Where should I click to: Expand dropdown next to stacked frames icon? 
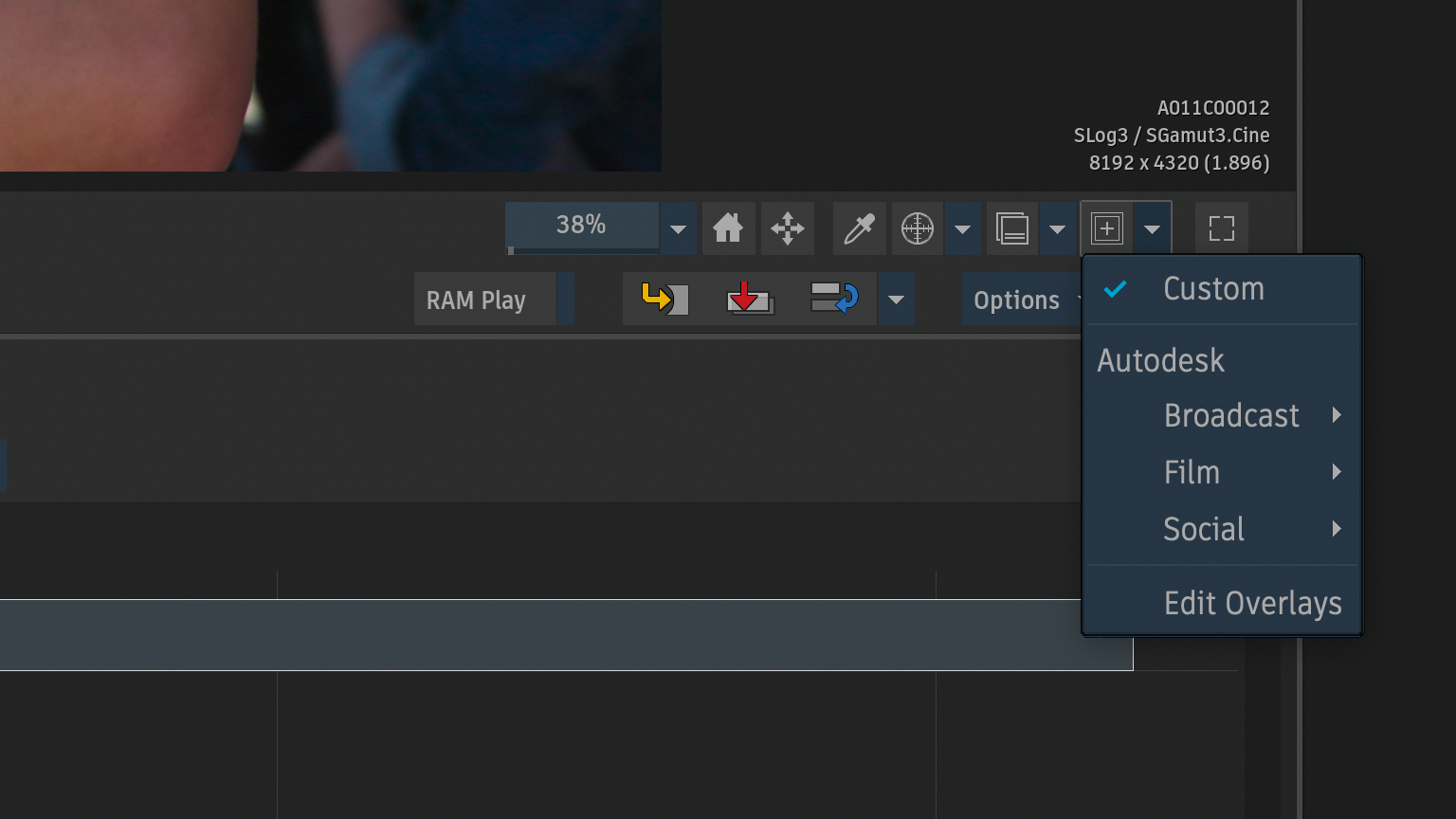1057,229
